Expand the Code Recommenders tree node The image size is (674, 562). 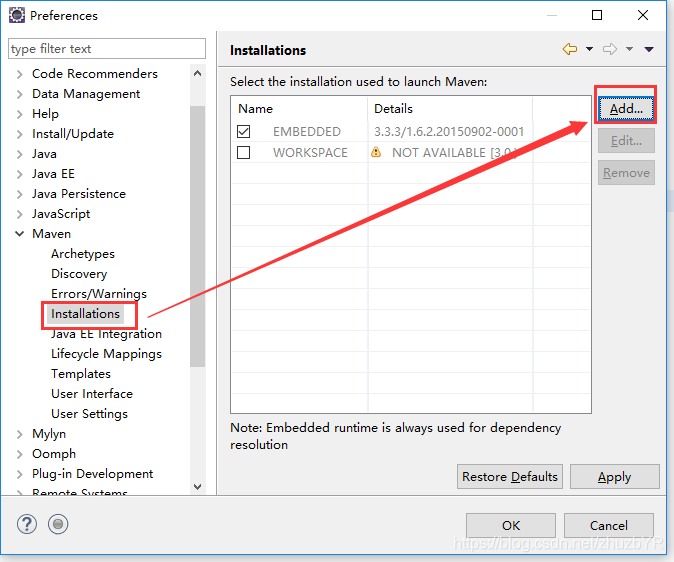(19, 74)
